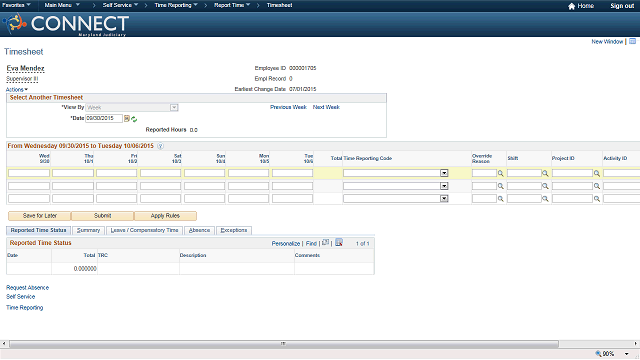Open the bottom Time Reporting link

point(24,308)
